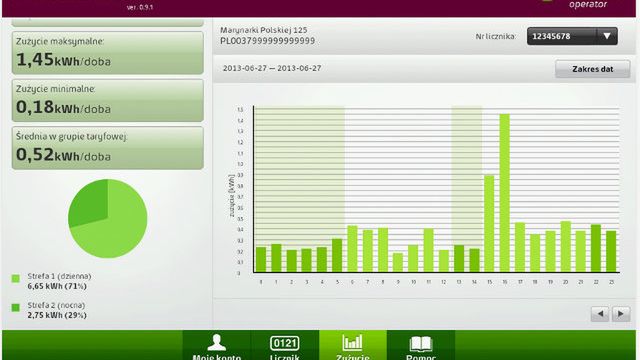Select the bar at hour 9
640x360 pixels.
point(398,262)
